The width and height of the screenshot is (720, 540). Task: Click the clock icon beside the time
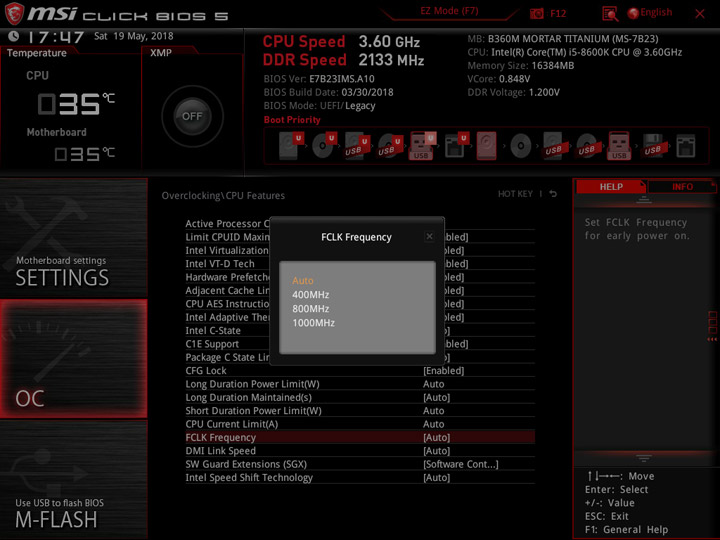14,36
